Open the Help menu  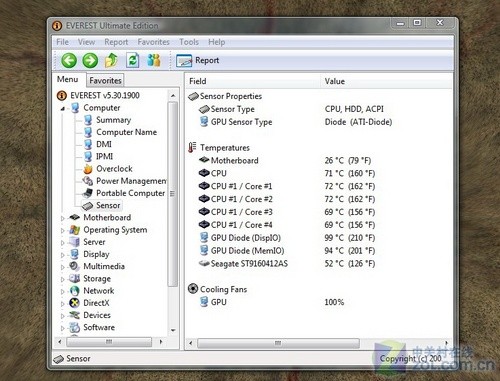click(x=217, y=42)
